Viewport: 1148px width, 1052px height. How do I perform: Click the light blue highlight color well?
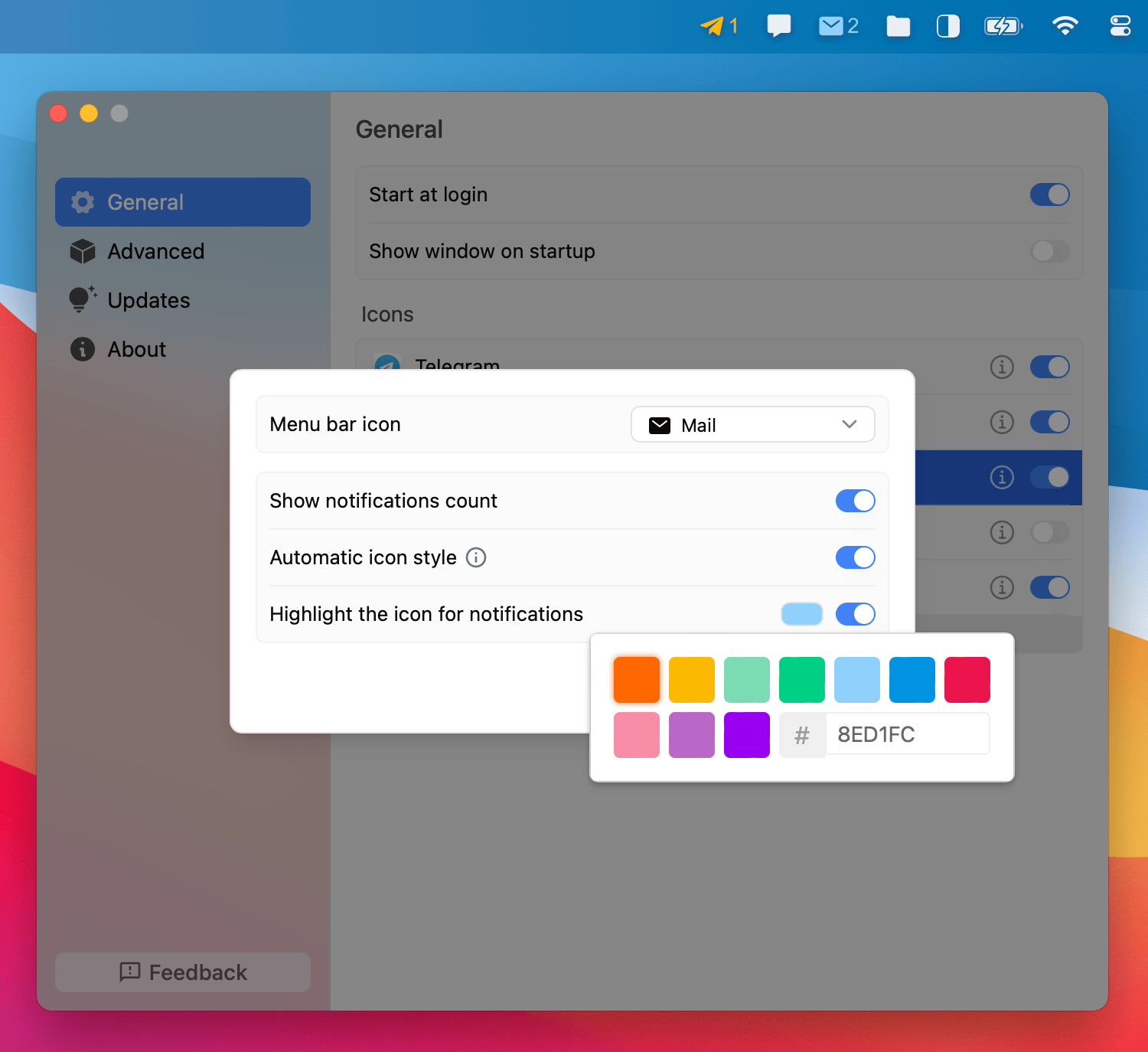click(802, 614)
